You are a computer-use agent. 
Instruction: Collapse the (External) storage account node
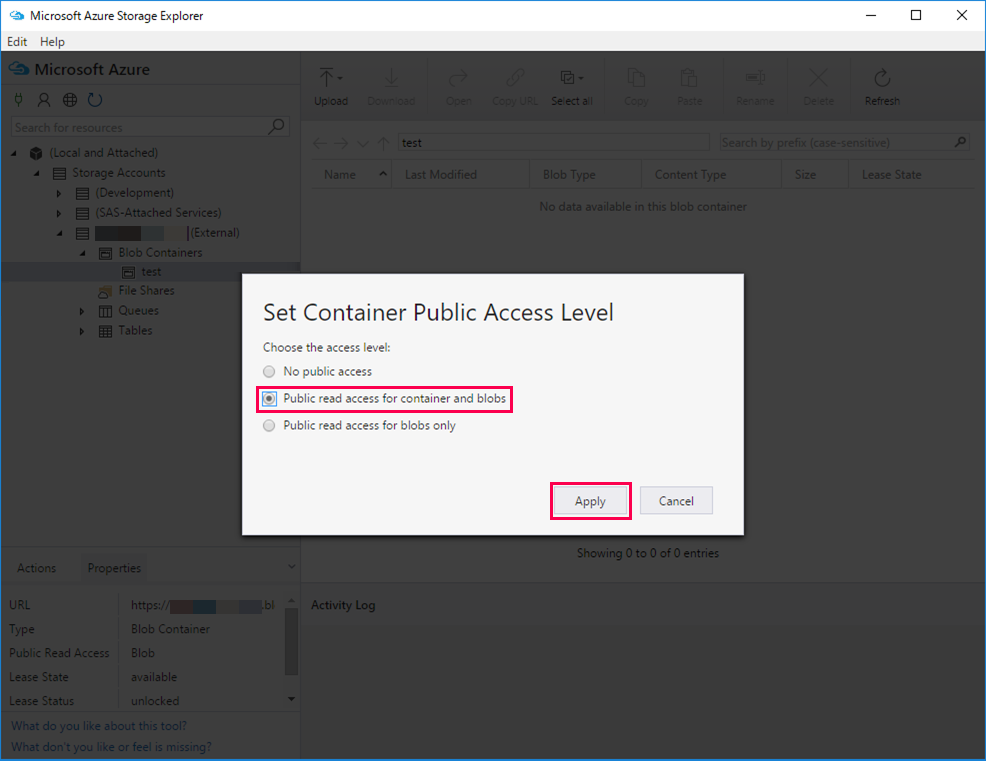pos(60,233)
